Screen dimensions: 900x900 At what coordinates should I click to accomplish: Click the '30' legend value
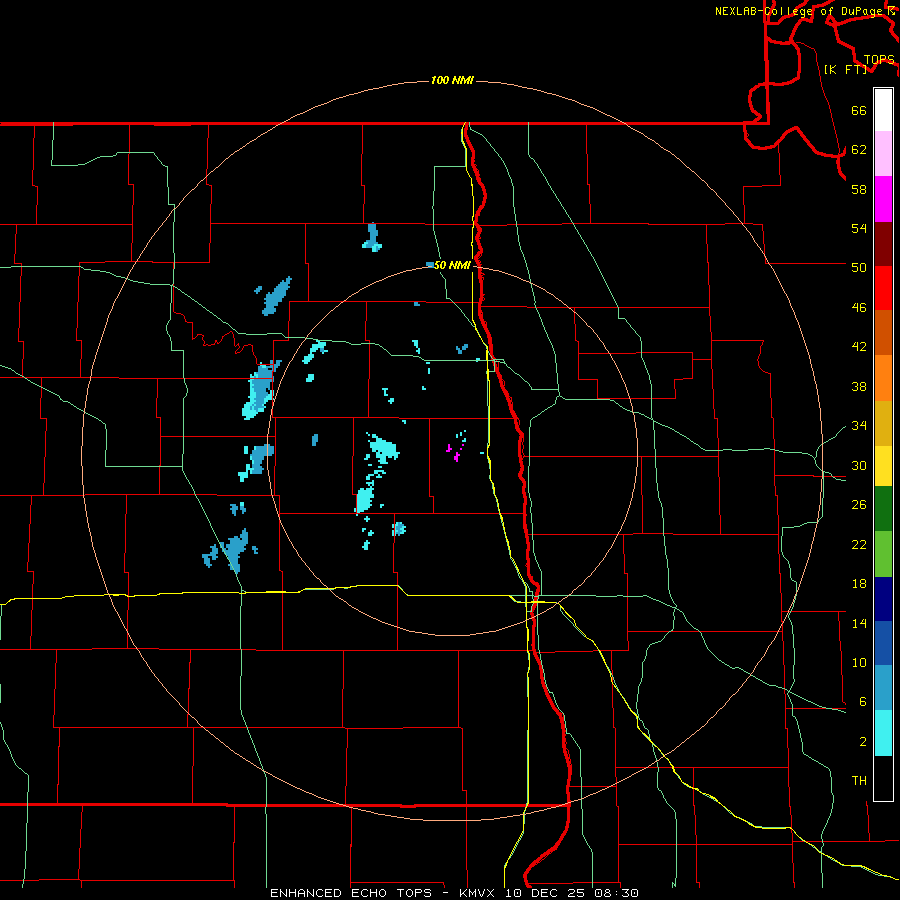pyautogui.click(x=859, y=465)
